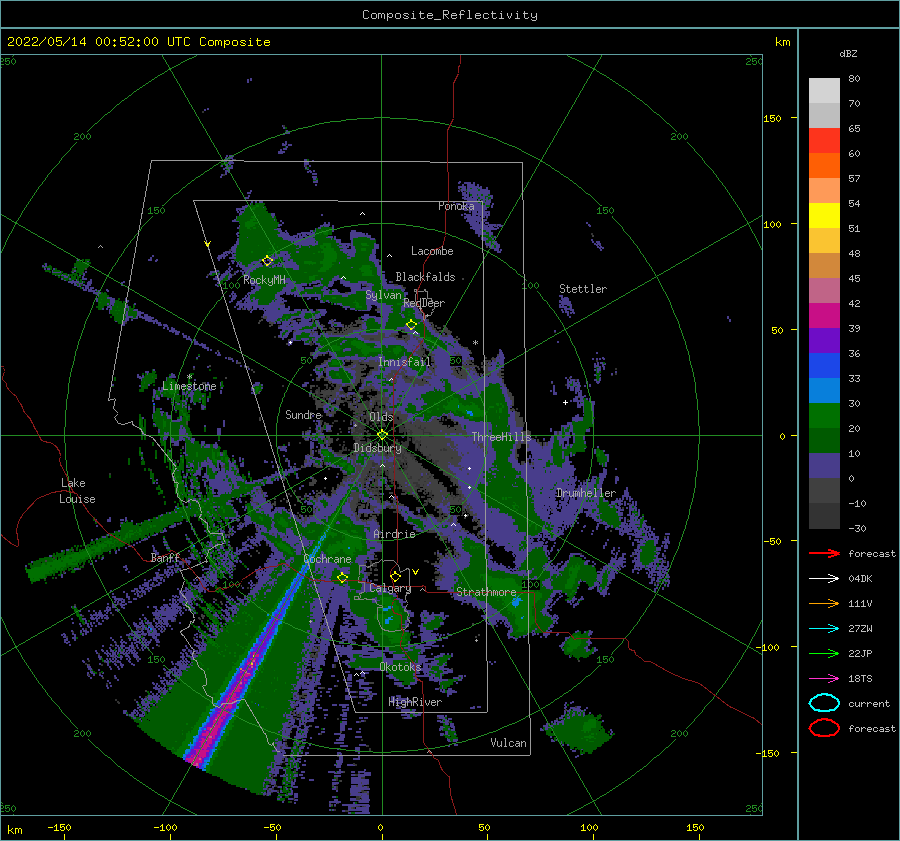This screenshot has height=841, width=900.
Task: Select the yellow diamond marker below RedDeer
Action: (412, 325)
